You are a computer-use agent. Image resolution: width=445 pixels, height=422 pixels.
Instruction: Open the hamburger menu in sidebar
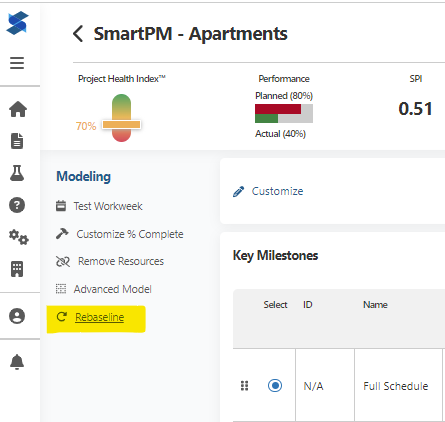click(x=17, y=63)
